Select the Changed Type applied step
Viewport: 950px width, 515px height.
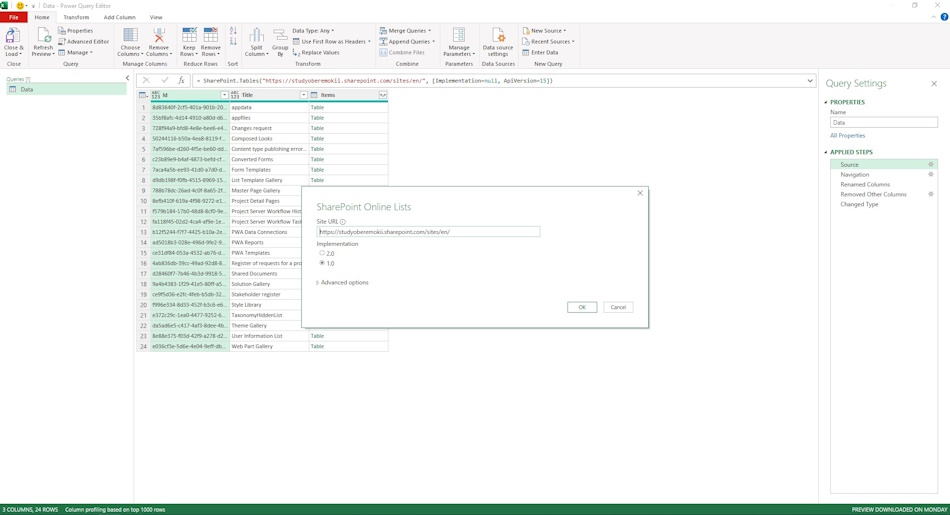click(x=859, y=204)
